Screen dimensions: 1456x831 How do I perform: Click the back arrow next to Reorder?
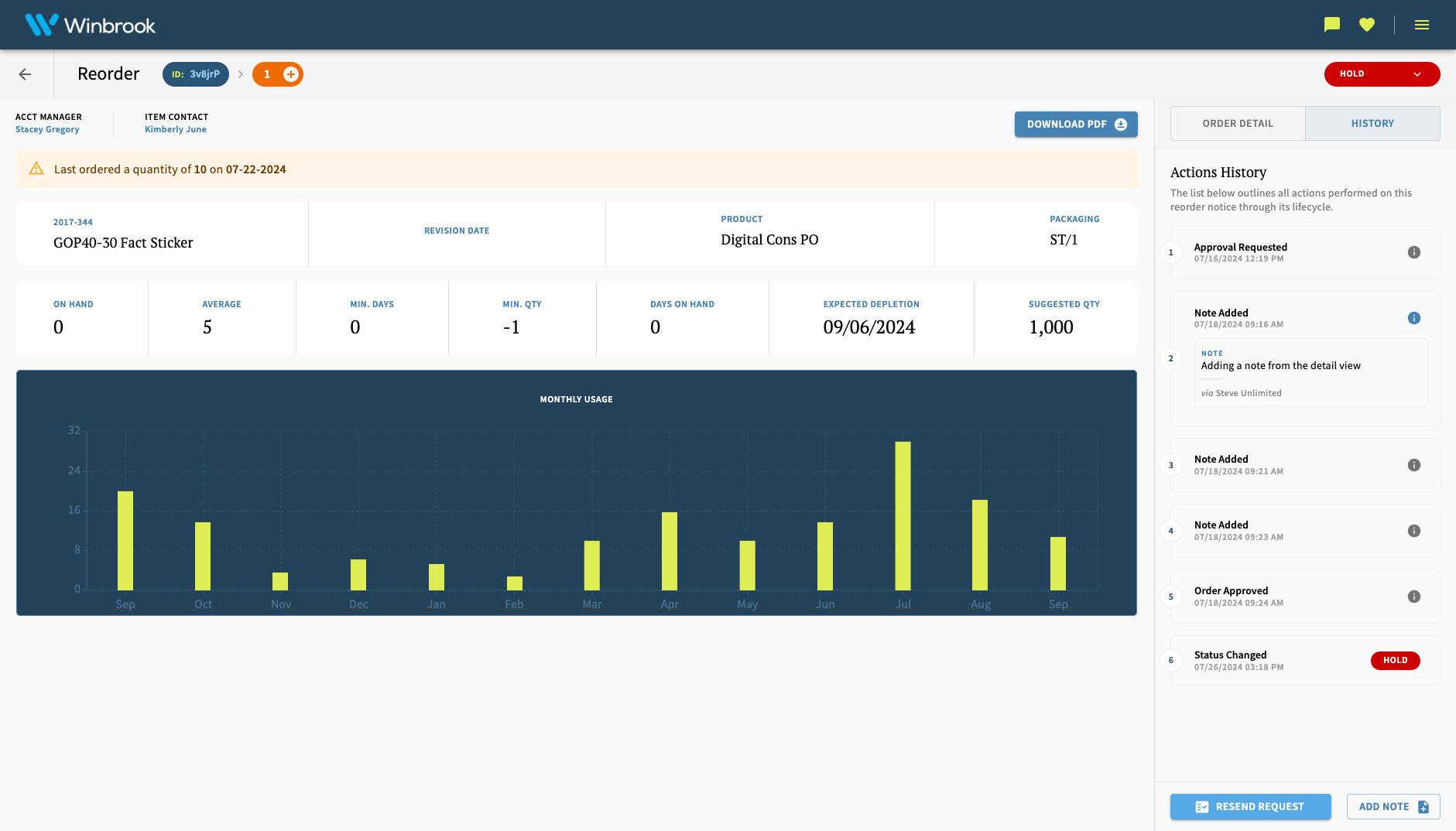[x=26, y=74]
